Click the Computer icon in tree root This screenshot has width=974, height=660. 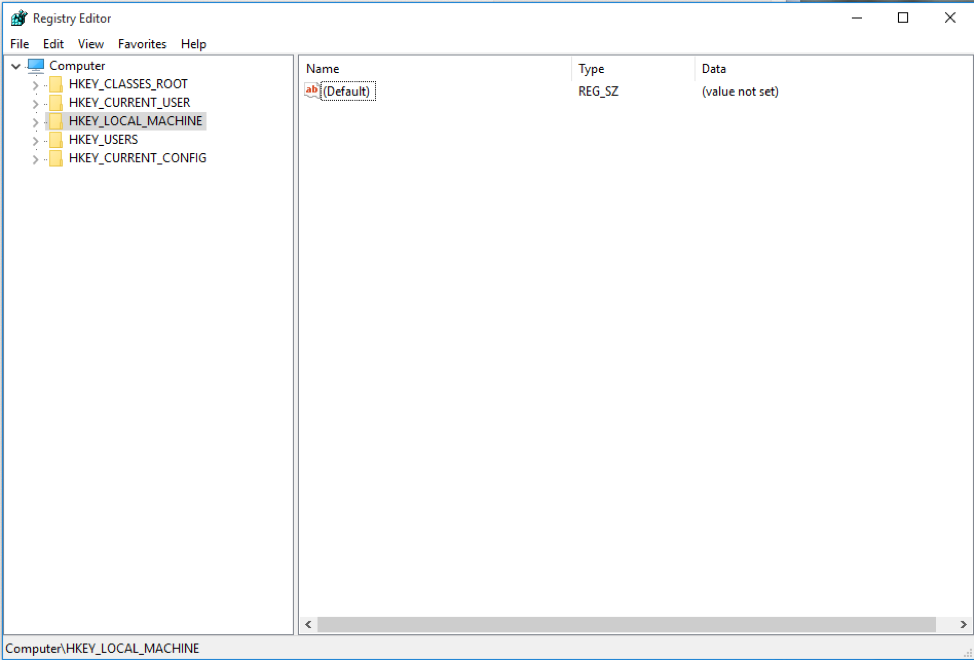point(36,66)
